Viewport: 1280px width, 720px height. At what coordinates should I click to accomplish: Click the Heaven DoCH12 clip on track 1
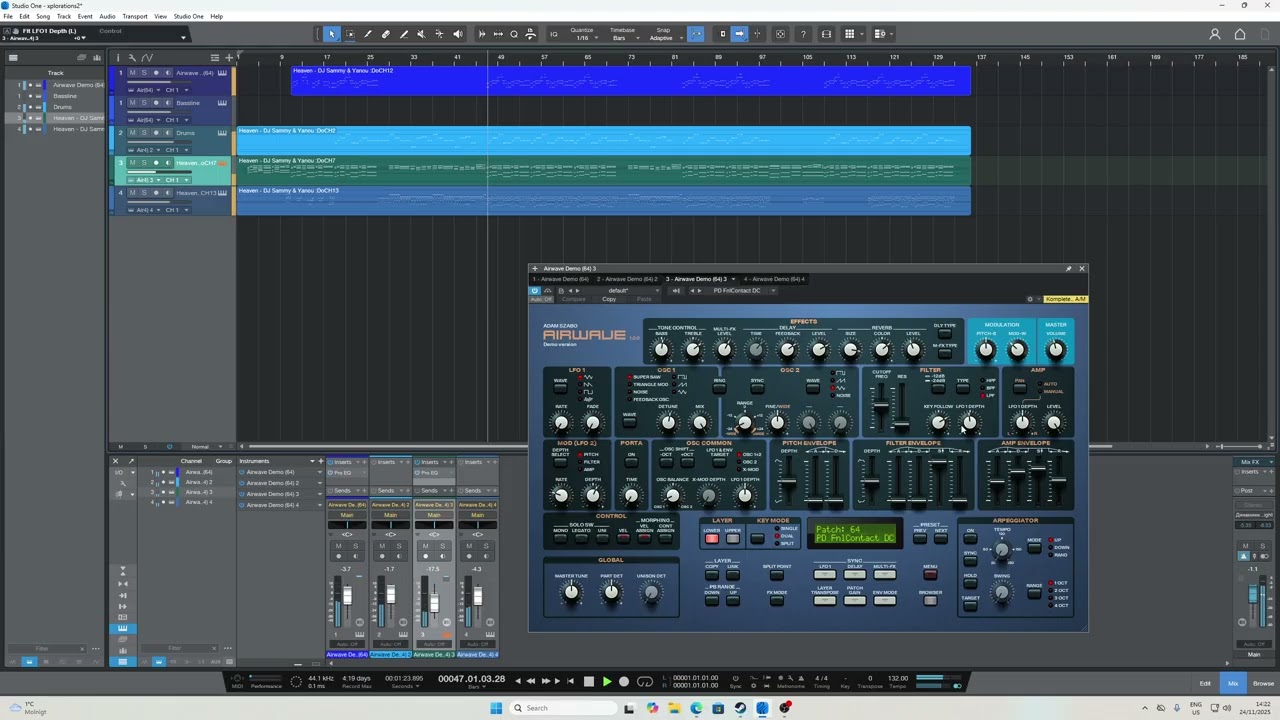(630, 81)
